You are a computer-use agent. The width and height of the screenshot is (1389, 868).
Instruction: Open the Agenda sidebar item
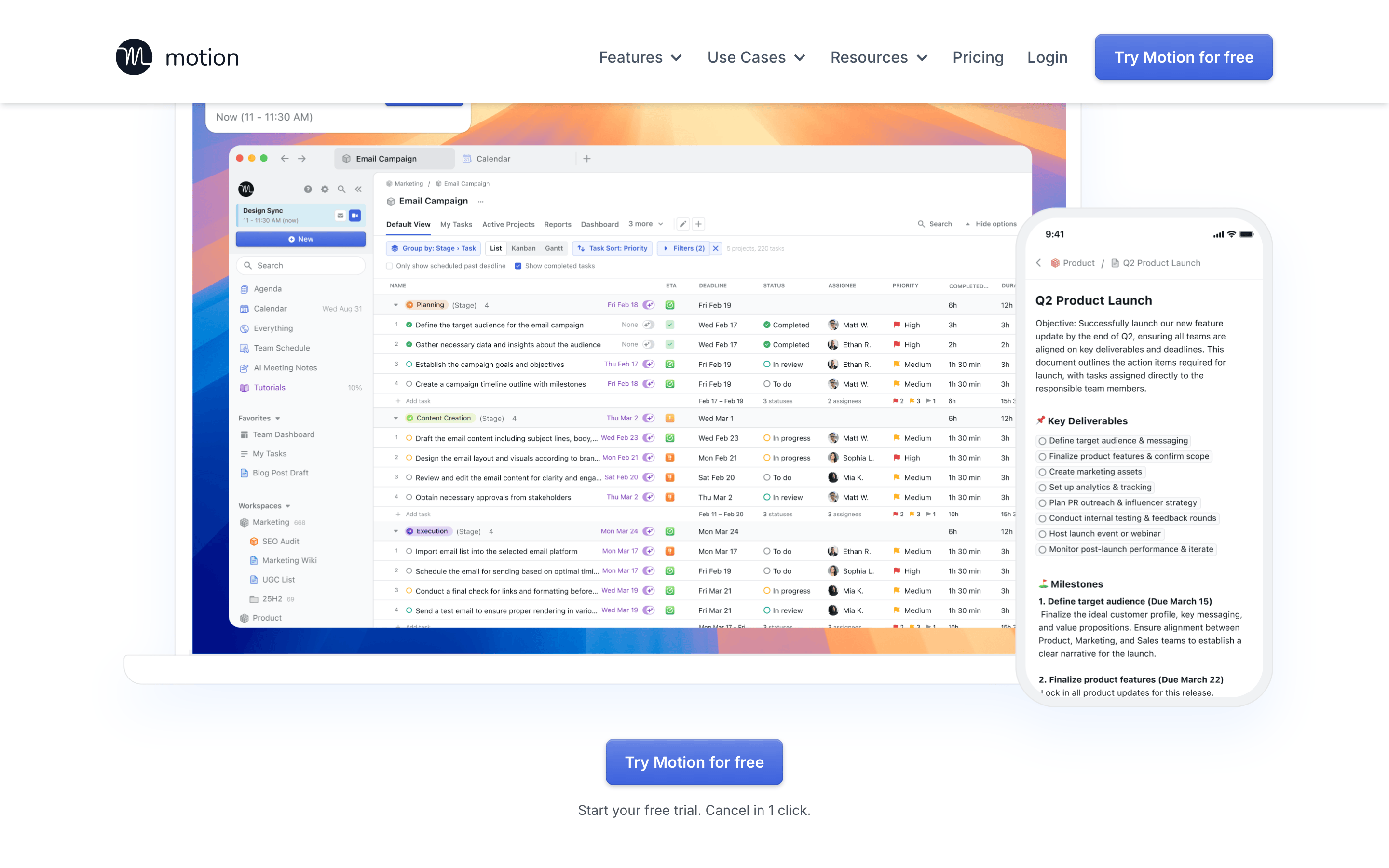click(268, 289)
